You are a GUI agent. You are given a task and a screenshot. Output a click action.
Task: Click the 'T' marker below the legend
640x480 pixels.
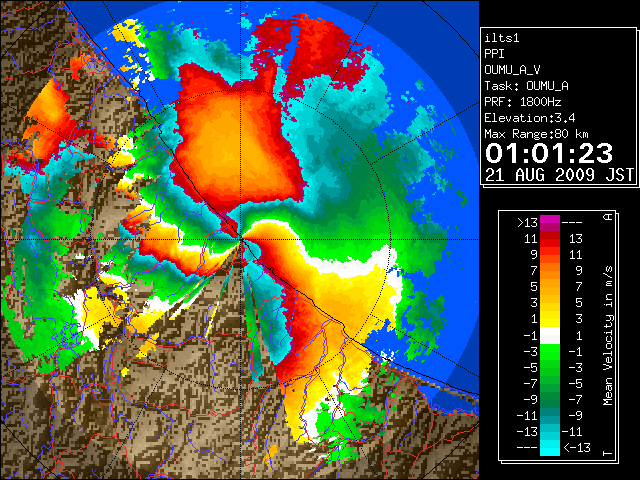point(608,453)
